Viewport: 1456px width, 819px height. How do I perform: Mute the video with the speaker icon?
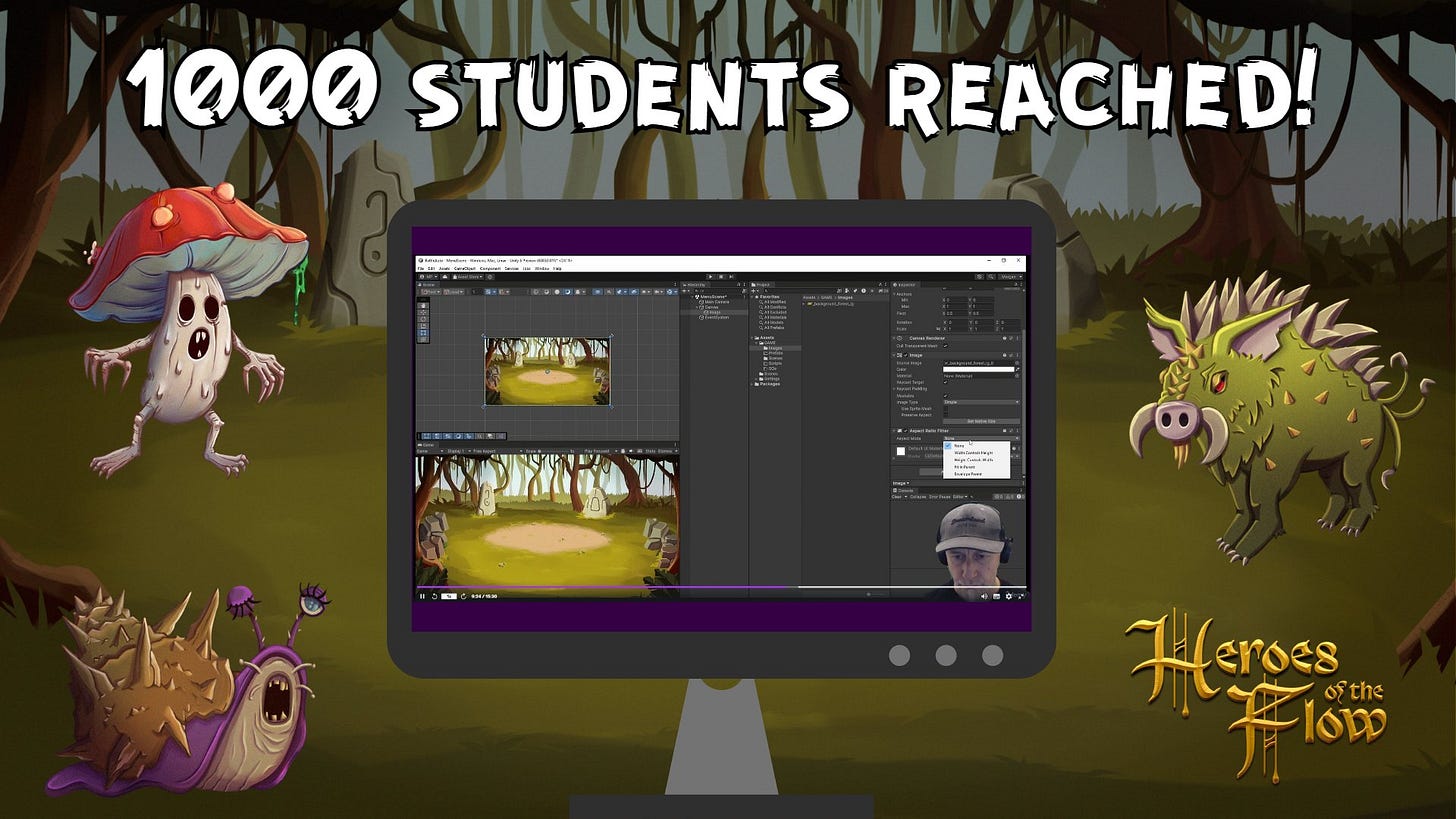pyautogui.click(x=983, y=596)
